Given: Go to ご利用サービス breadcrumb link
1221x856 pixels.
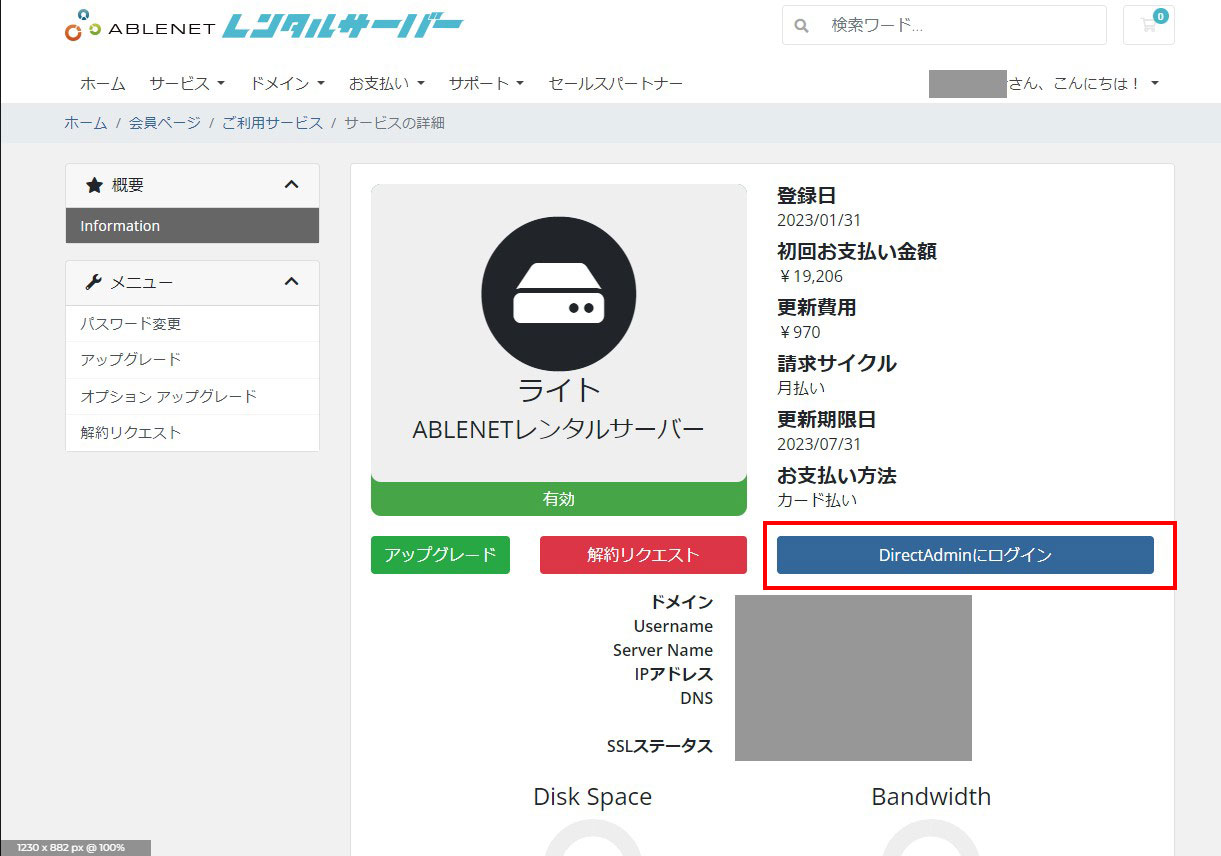Looking at the screenshot, I should coord(272,123).
